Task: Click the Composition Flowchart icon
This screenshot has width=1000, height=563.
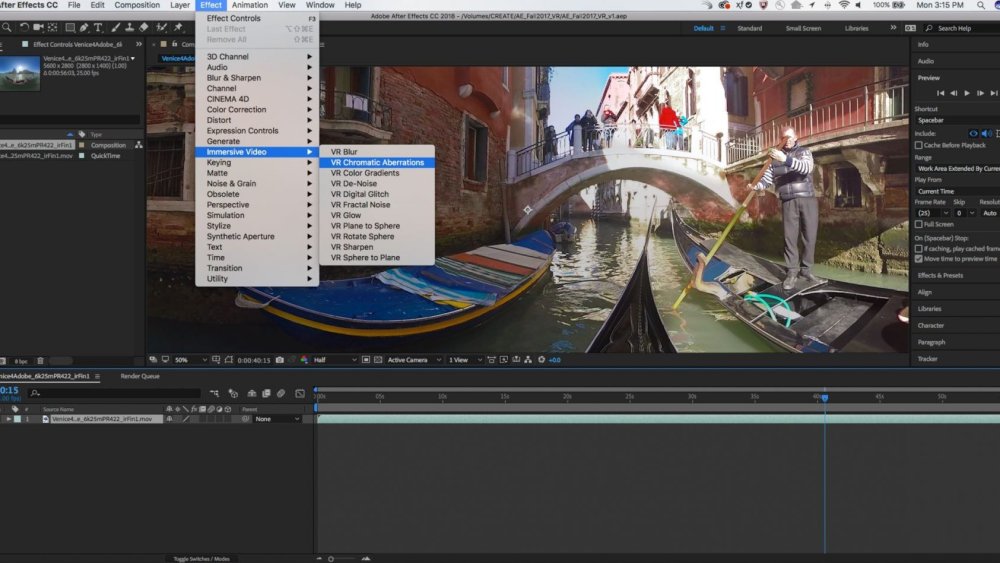Action: pyautogui.click(x=528, y=360)
